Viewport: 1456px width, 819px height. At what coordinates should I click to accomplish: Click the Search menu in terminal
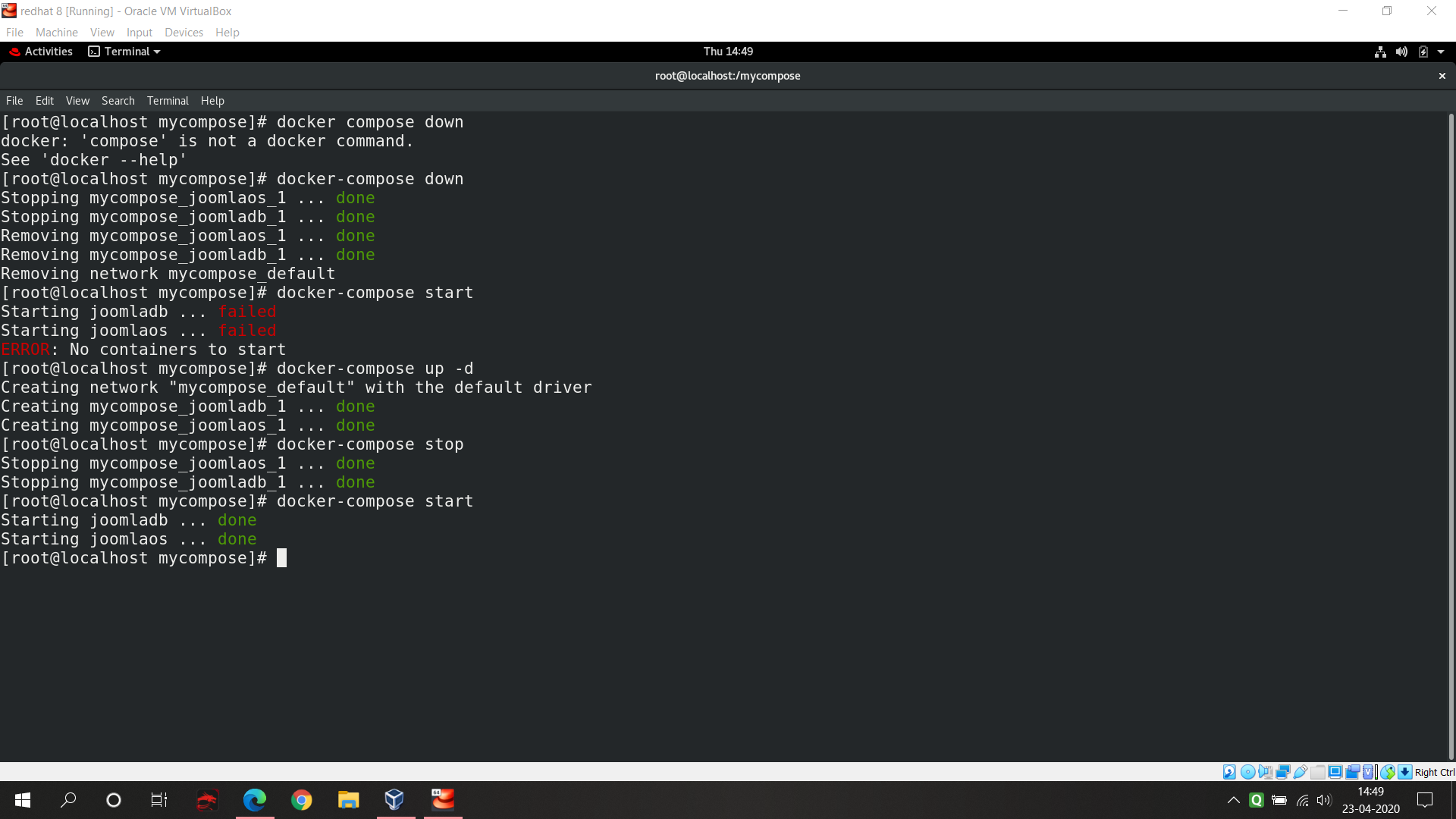click(117, 100)
